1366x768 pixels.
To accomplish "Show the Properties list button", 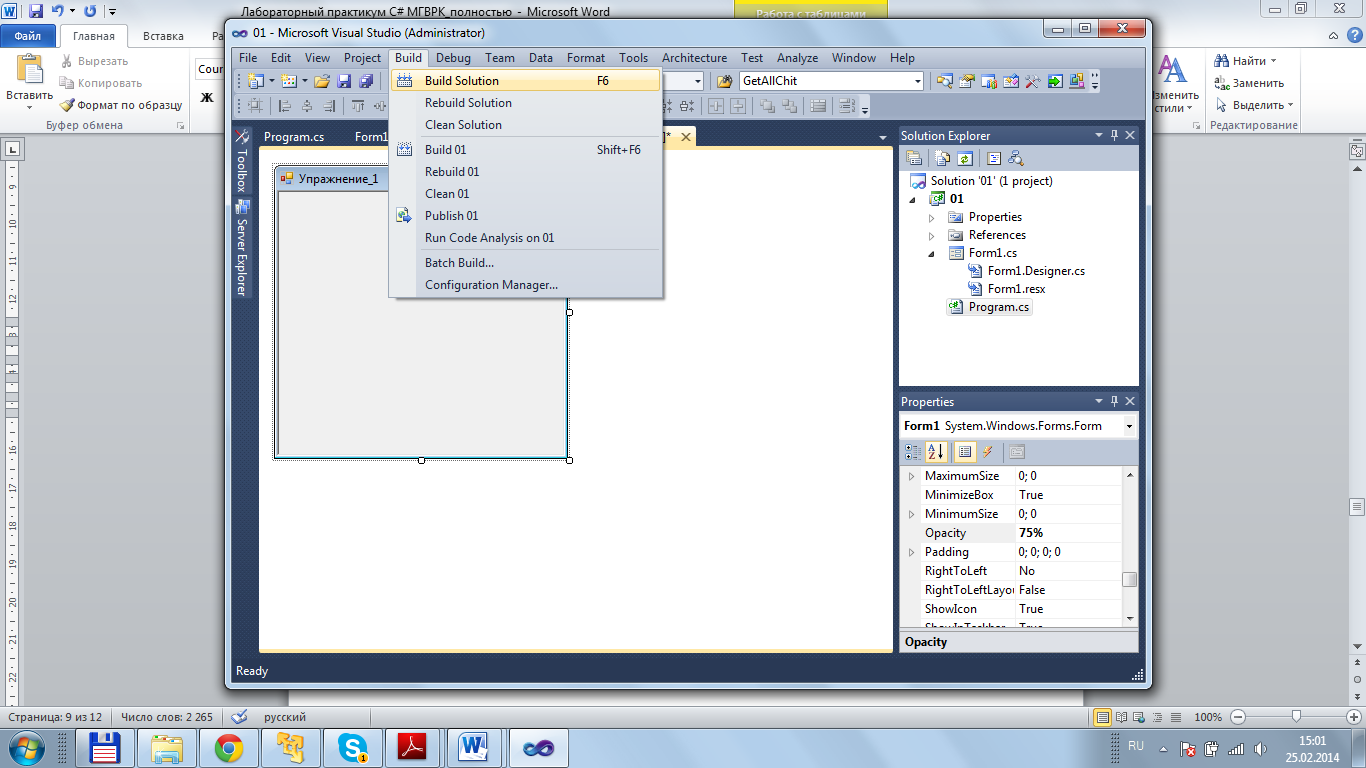I will [964, 452].
